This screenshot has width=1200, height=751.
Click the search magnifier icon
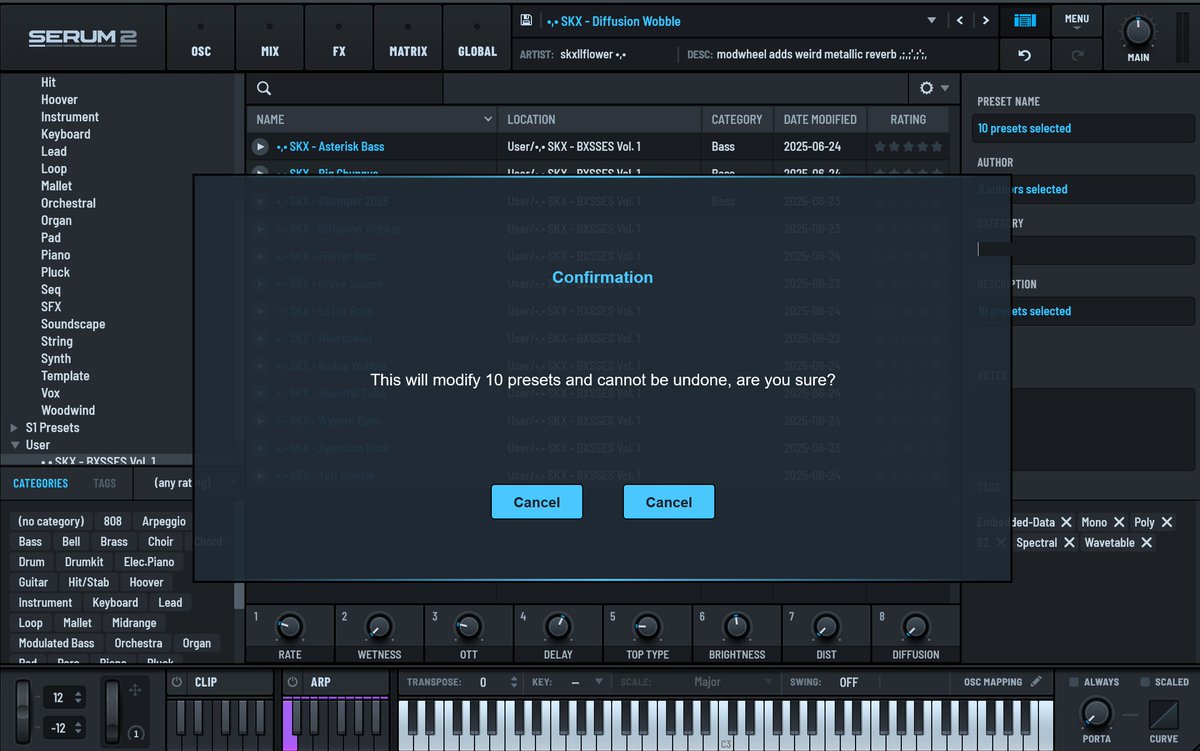[x=263, y=88]
